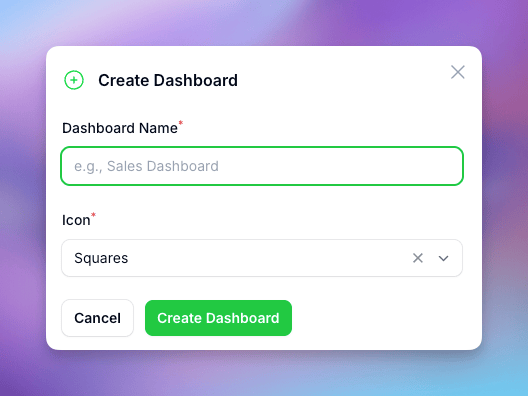Click the green Create Dashboard button
The image size is (528, 396).
click(218, 318)
